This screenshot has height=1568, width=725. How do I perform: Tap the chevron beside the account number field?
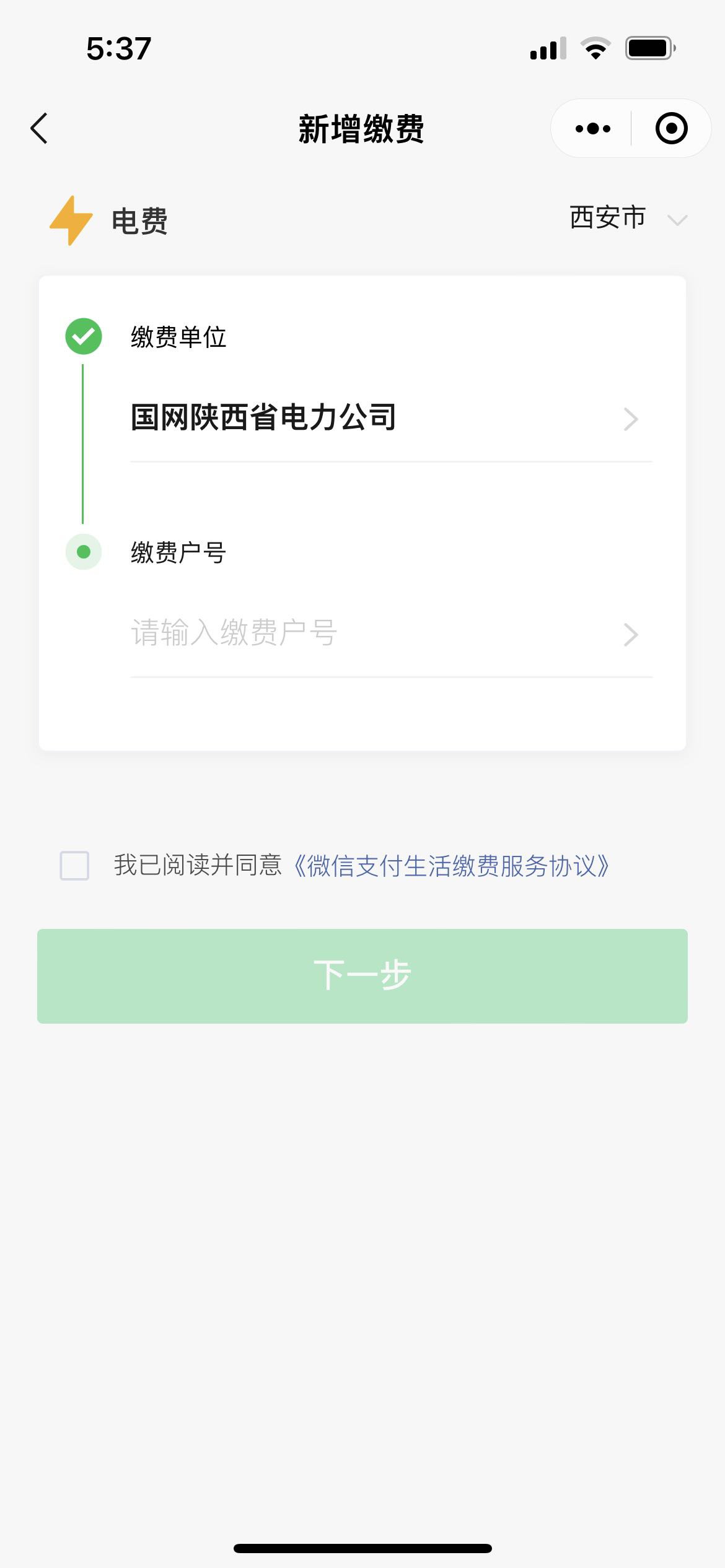pos(631,635)
